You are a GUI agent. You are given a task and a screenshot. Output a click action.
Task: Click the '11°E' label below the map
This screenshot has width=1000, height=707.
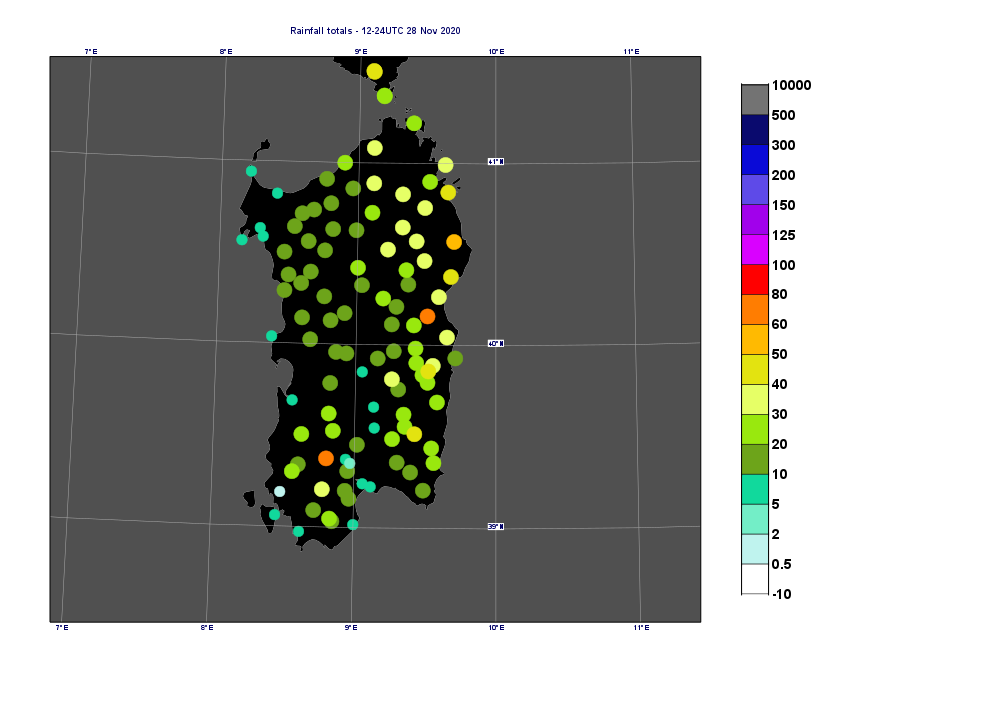coord(642,628)
